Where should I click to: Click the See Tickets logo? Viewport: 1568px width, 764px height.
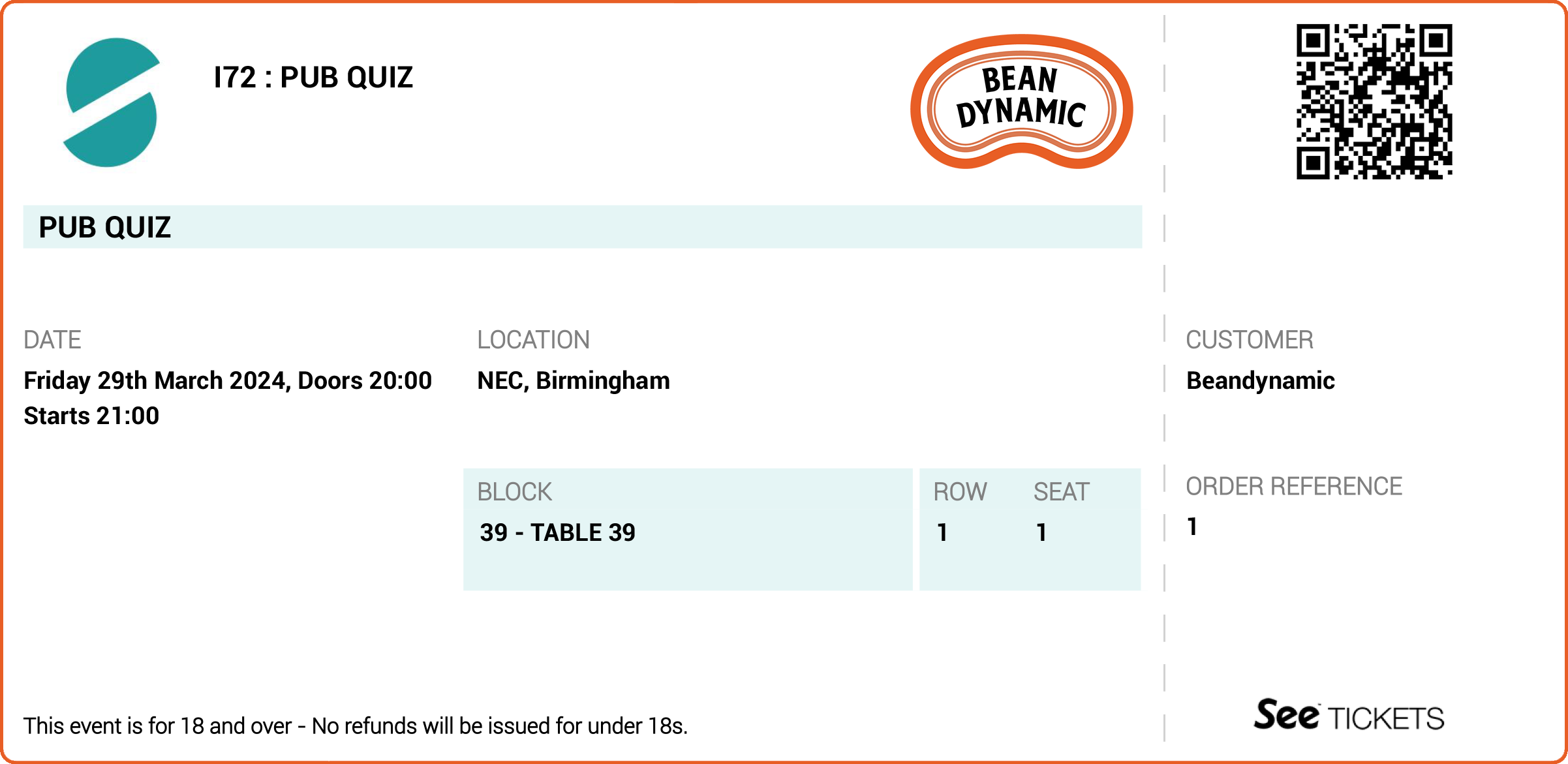click(x=1349, y=715)
